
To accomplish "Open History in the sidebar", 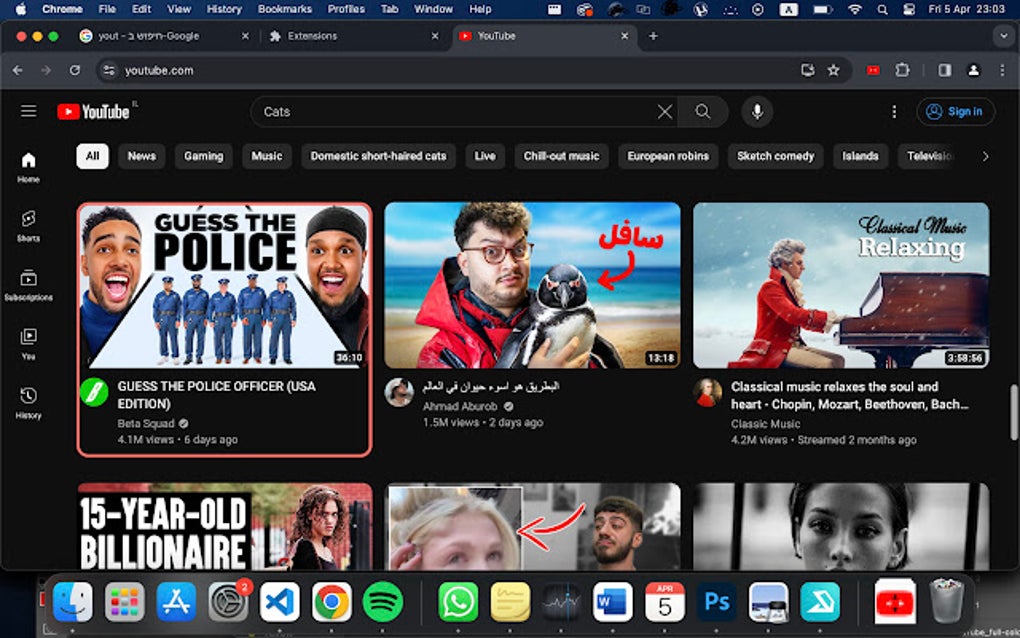I will click(28, 403).
